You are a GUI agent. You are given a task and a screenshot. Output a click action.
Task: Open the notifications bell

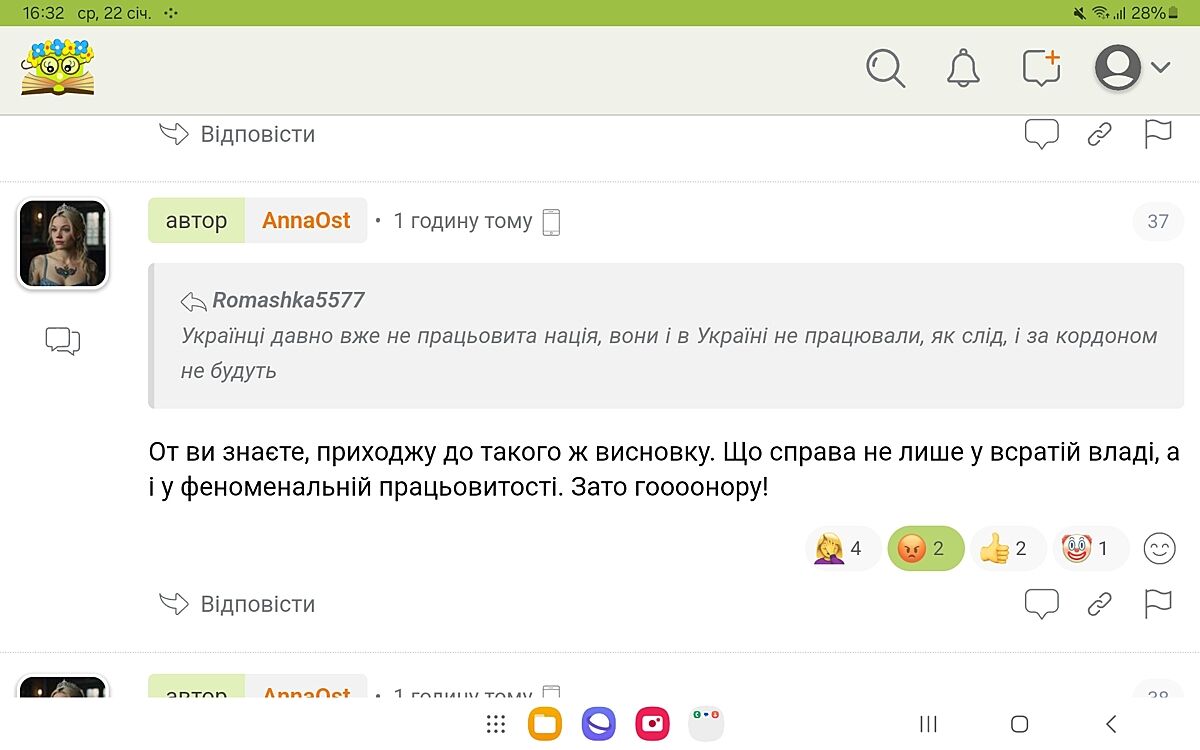tap(963, 68)
